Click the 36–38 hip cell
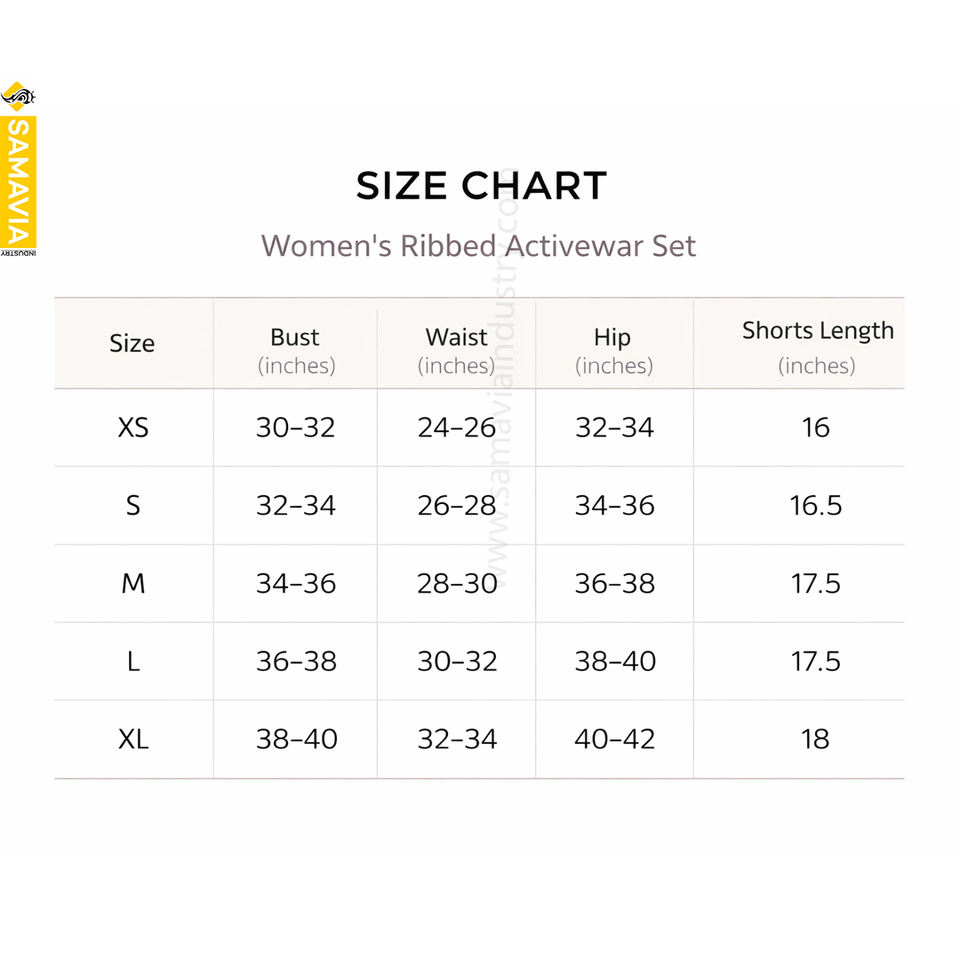The width and height of the screenshot is (960, 960). pos(614,584)
